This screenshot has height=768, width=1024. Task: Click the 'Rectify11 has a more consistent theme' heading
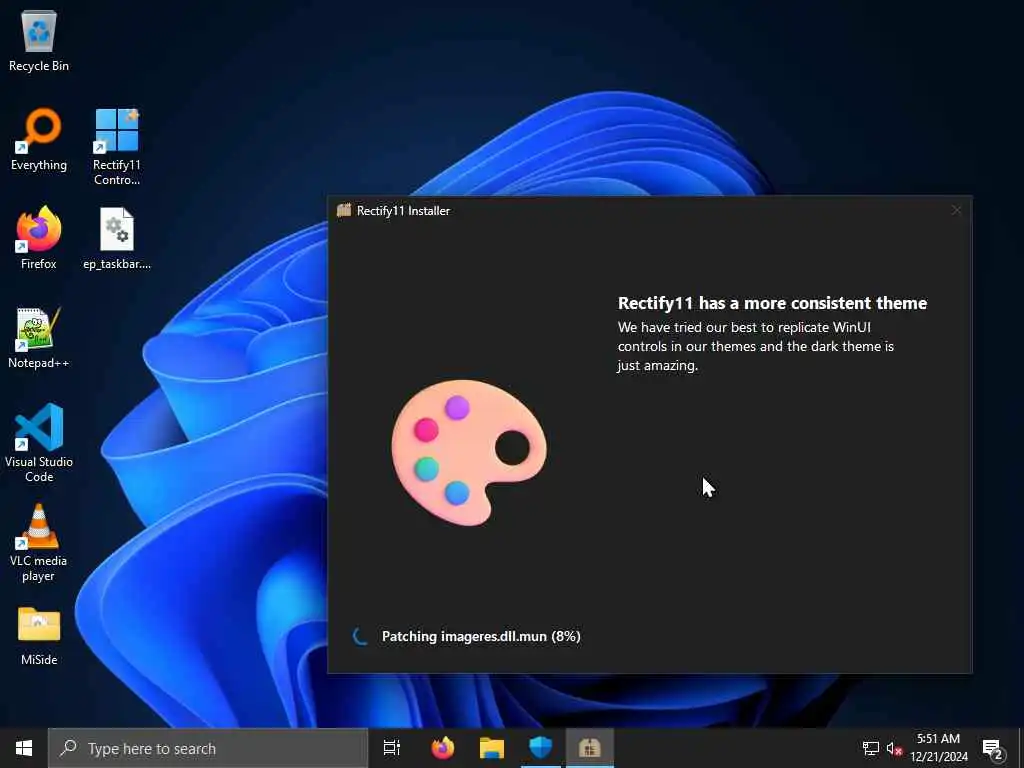[x=772, y=303]
